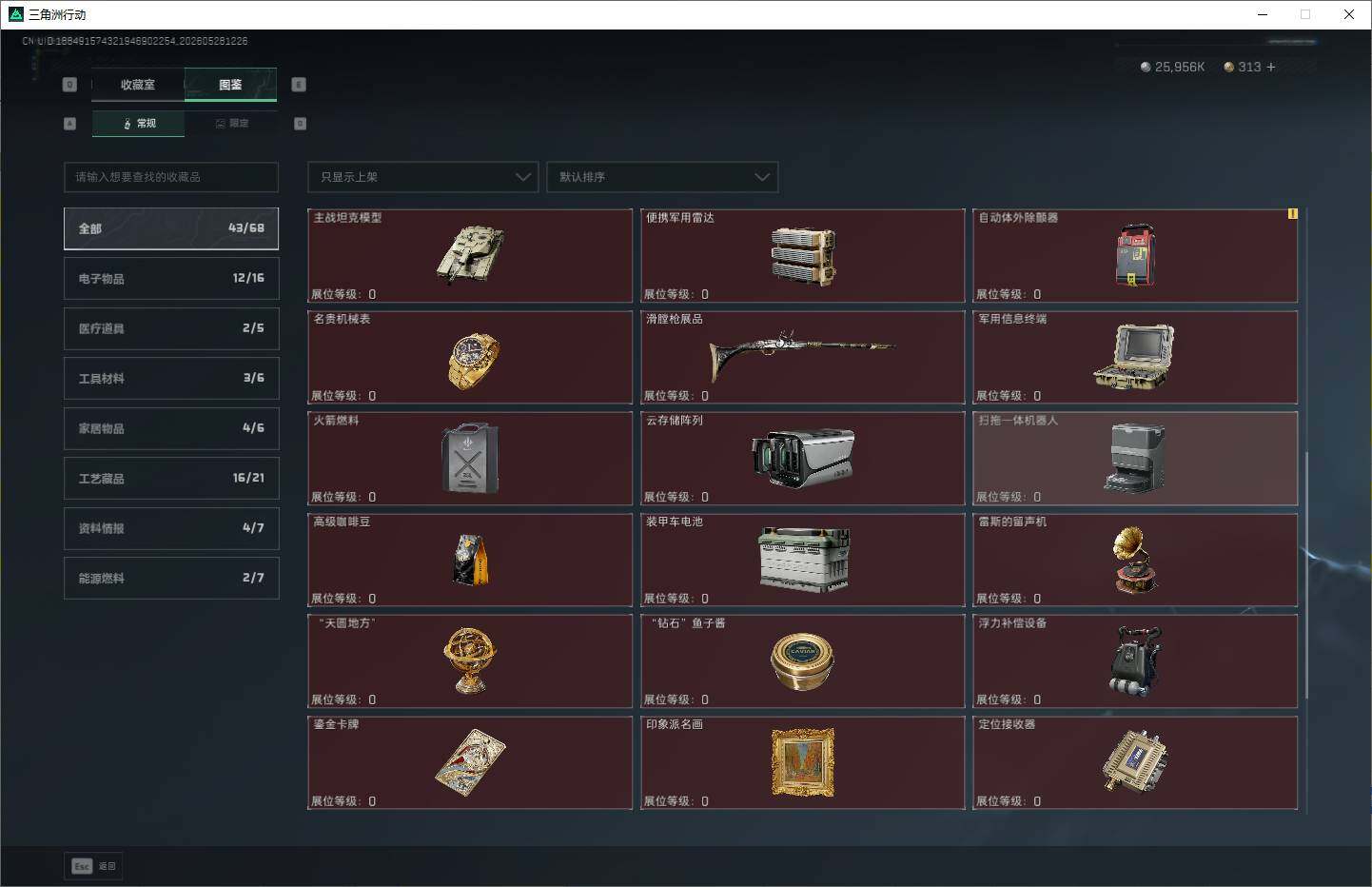
Task: Filter by 家居物品 category
Action: (x=171, y=428)
